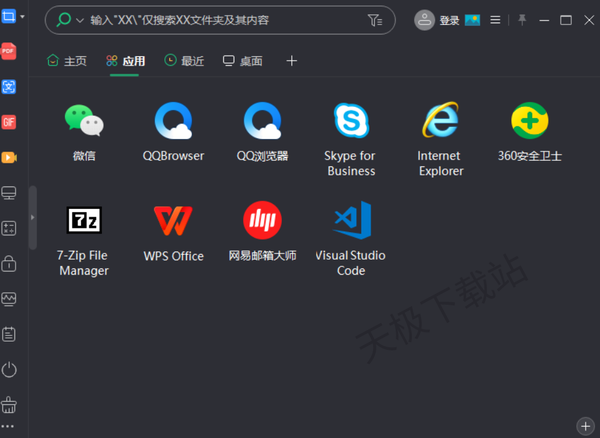Click the power icon in sidebar
Viewport: 600px width, 438px height.
click(9, 370)
